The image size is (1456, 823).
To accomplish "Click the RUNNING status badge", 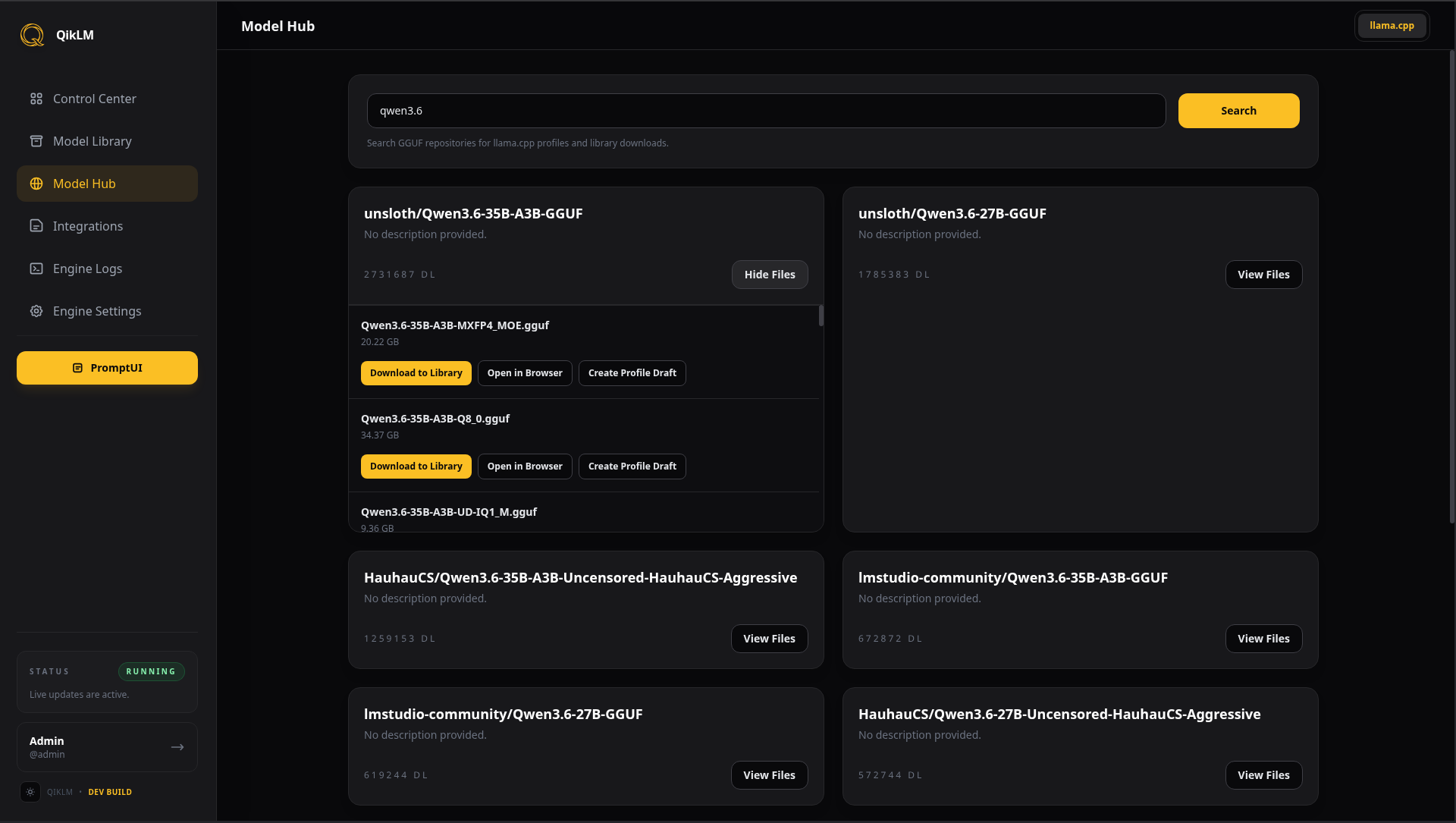I will pos(151,671).
